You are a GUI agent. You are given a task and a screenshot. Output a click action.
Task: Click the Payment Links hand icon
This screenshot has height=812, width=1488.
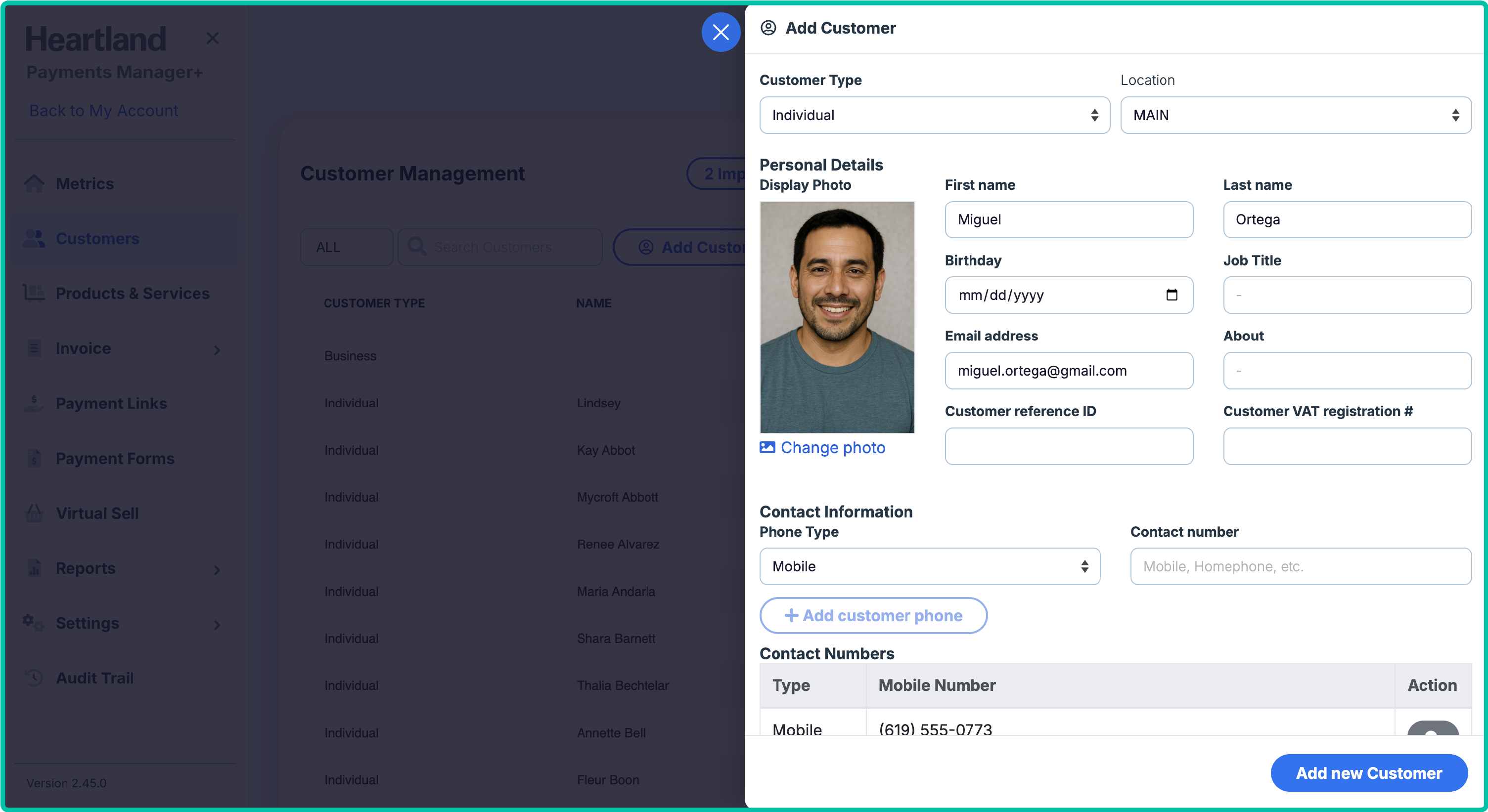pos(34,403)
